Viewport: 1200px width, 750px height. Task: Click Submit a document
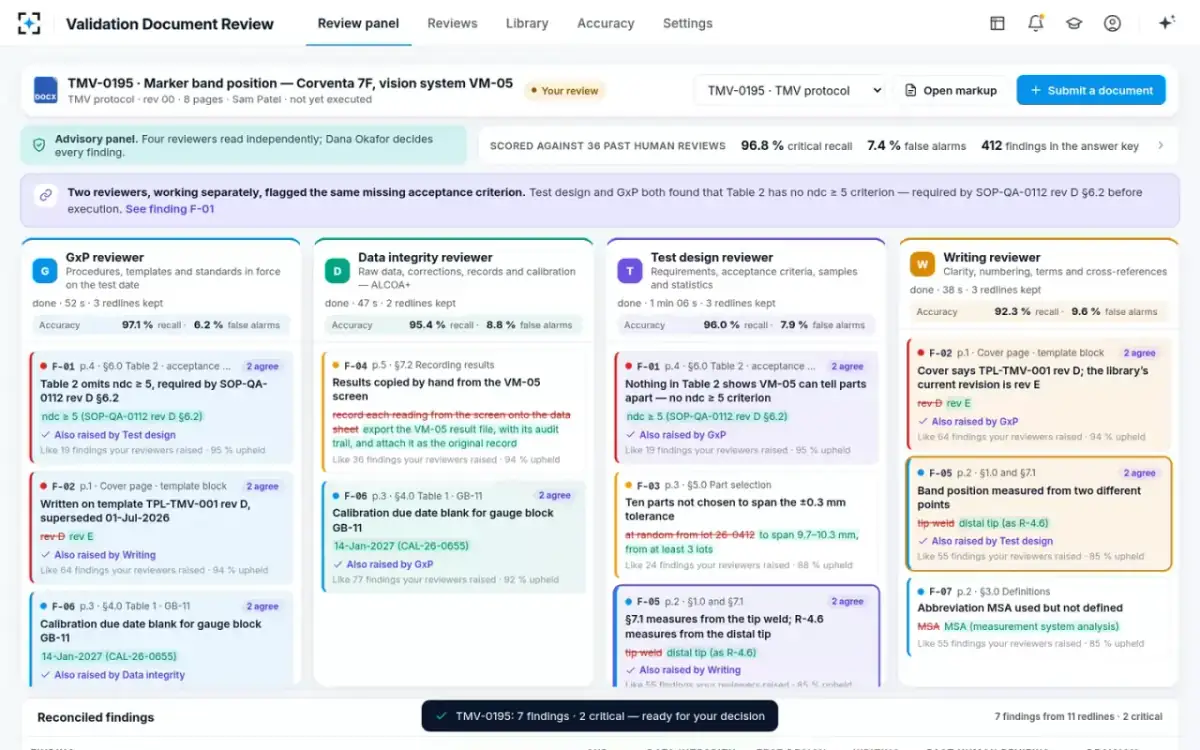point(1091,90)
